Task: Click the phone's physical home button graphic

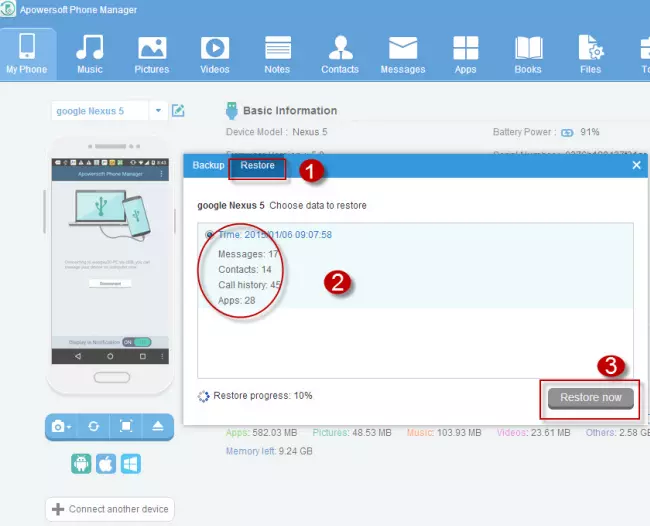Action: coord(112,378)
